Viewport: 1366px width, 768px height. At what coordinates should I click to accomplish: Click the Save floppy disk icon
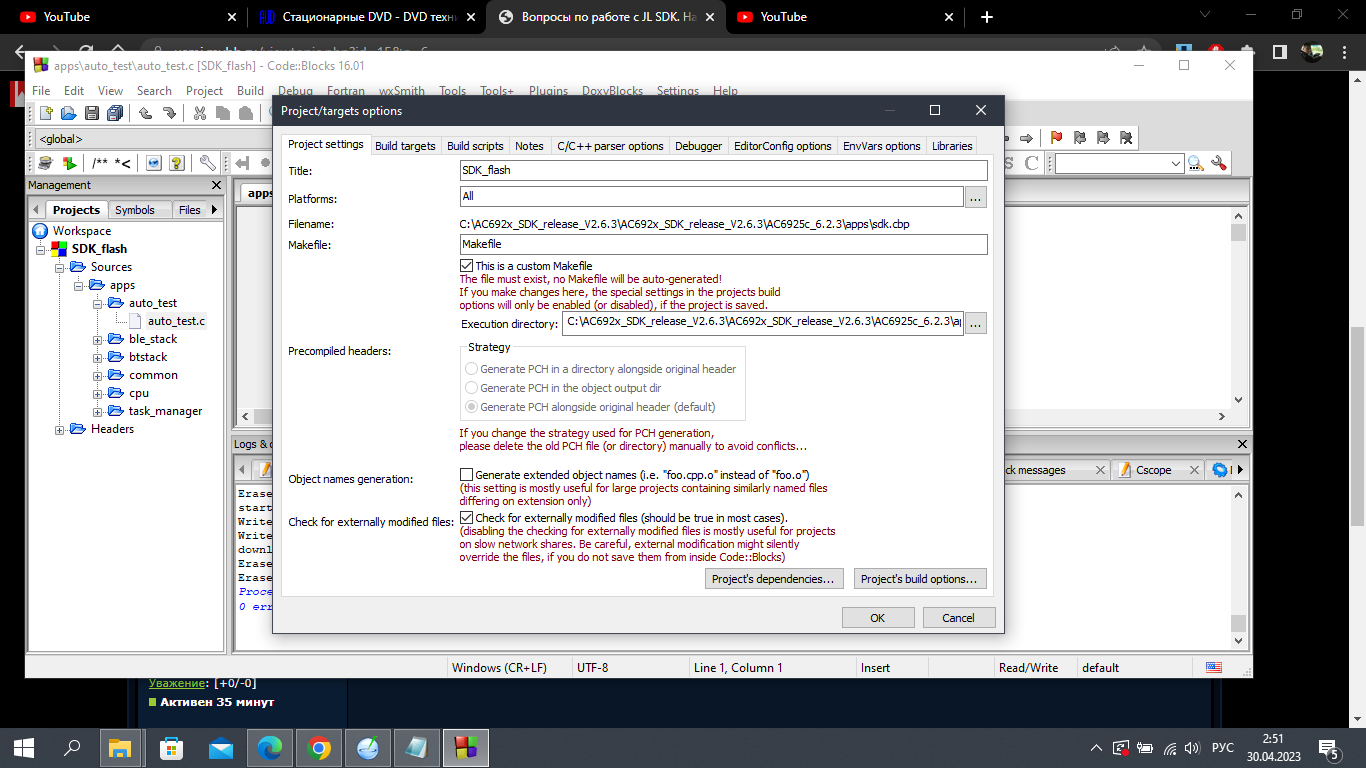[x=91, y=113]
